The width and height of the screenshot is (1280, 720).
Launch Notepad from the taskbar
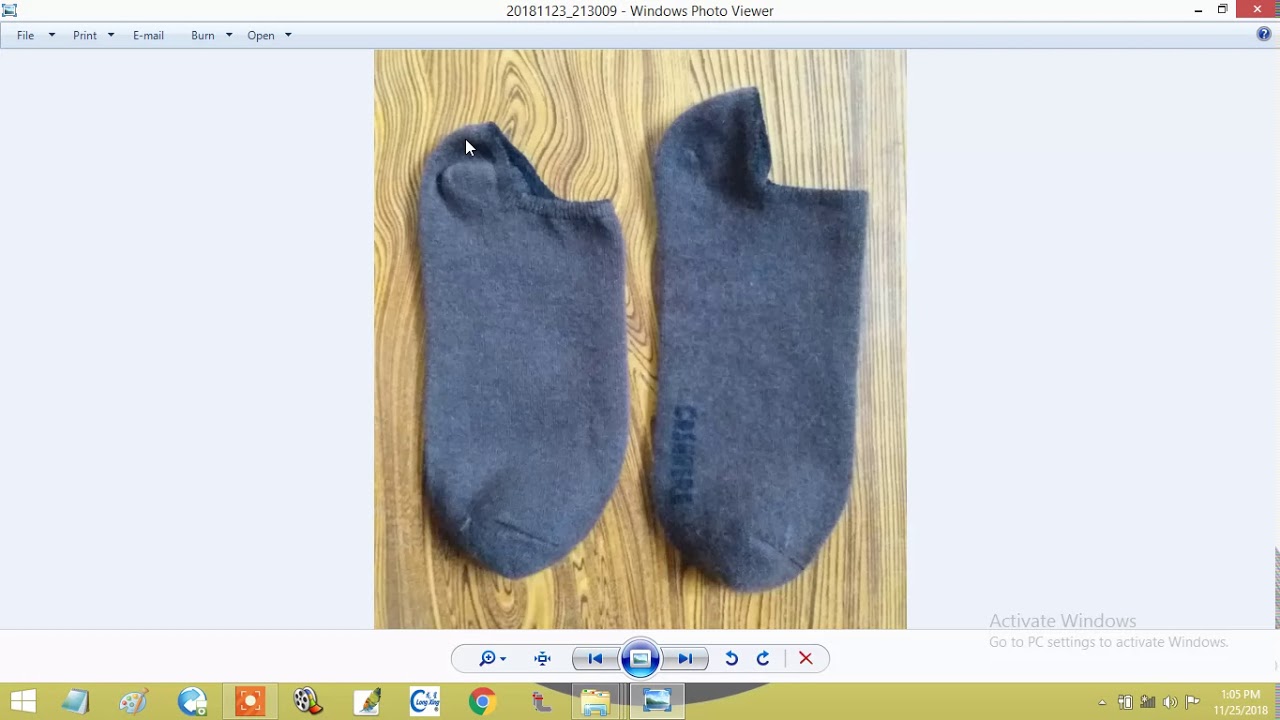click(x=75, y=701)
